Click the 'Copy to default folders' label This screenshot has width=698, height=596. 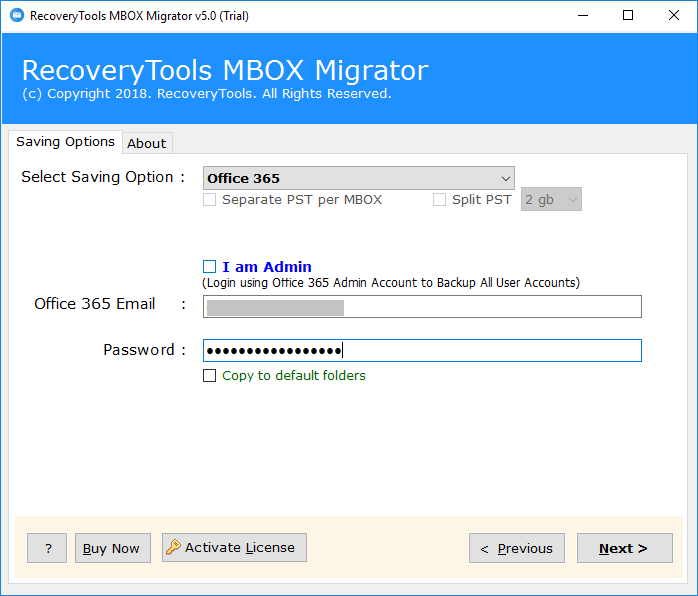click(294, 376)
